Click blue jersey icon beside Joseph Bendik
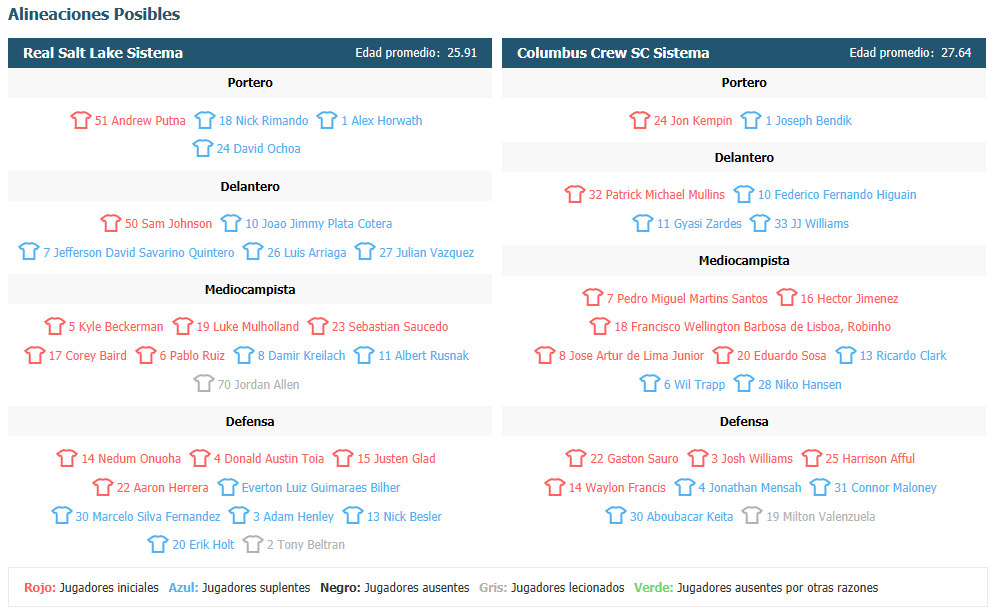 (751, 120)
